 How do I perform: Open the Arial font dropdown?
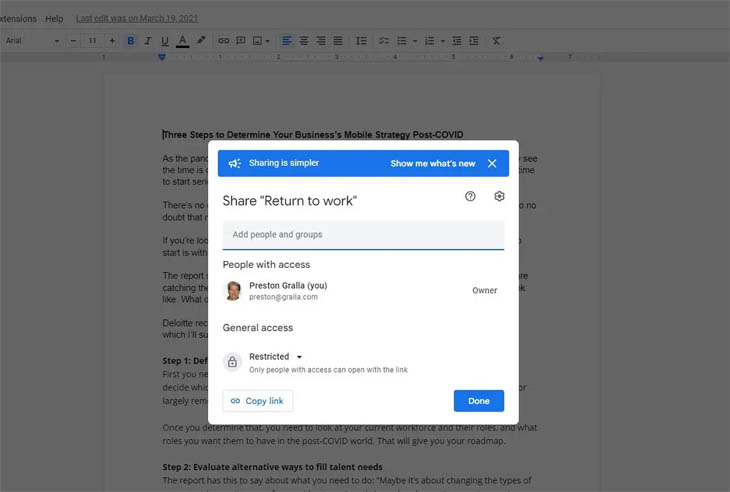[x=33, y=41]
